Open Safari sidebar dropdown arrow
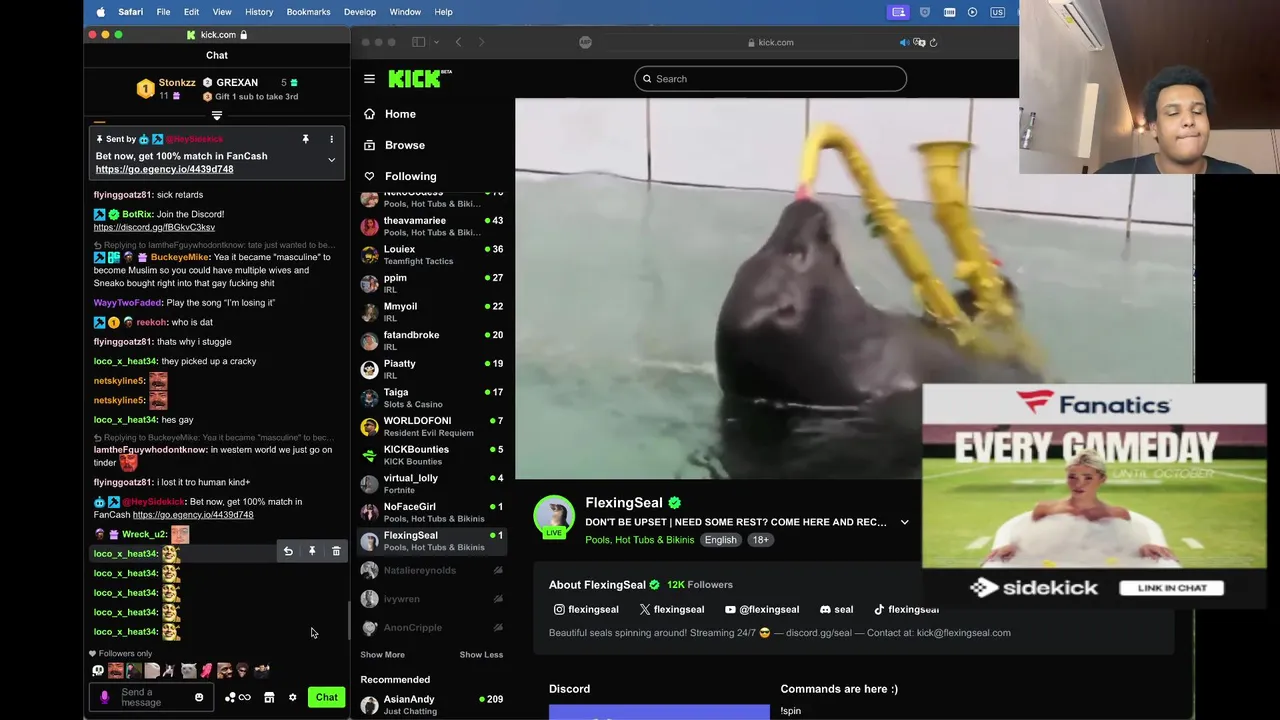This screenshot has height=720, width=1280. click(436, 42)
